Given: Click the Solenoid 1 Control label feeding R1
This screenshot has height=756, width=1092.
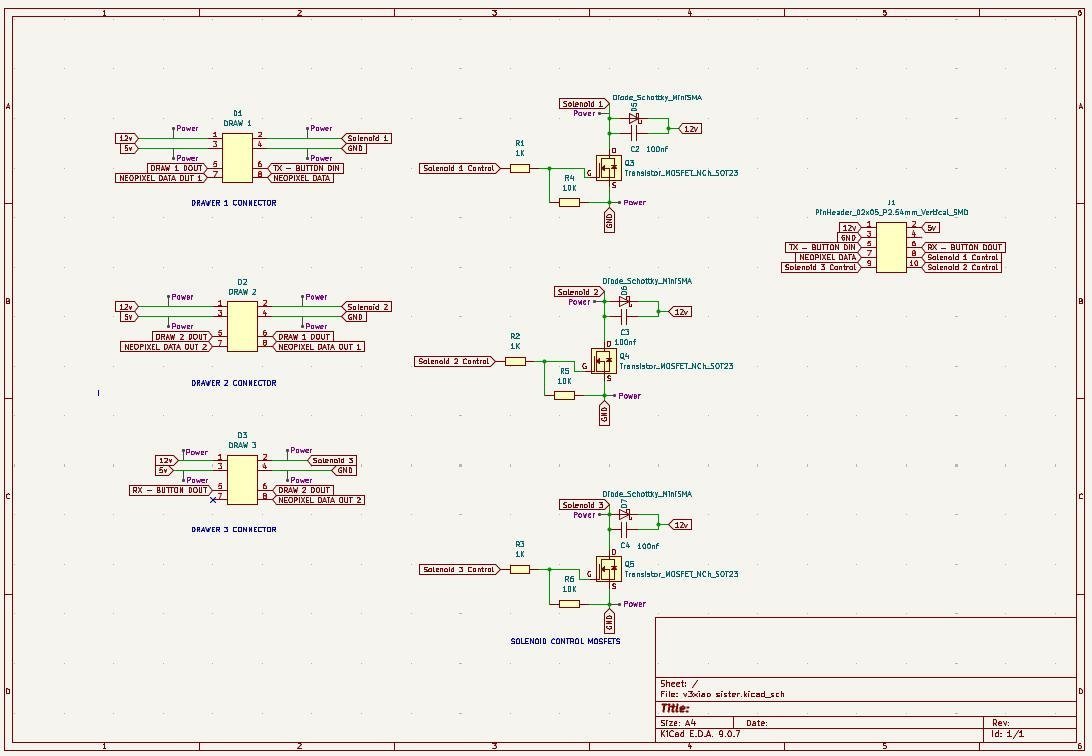Looking at the screenshot, I should pyautogui.click(x=460, y=168).
